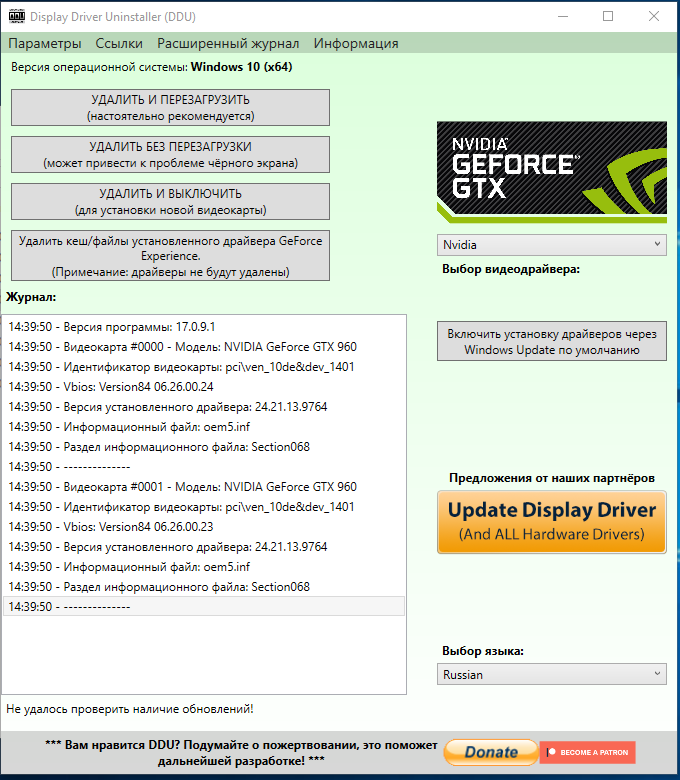Close the DDU window
Screen dimensions: 680x780
tap(654, 16)
